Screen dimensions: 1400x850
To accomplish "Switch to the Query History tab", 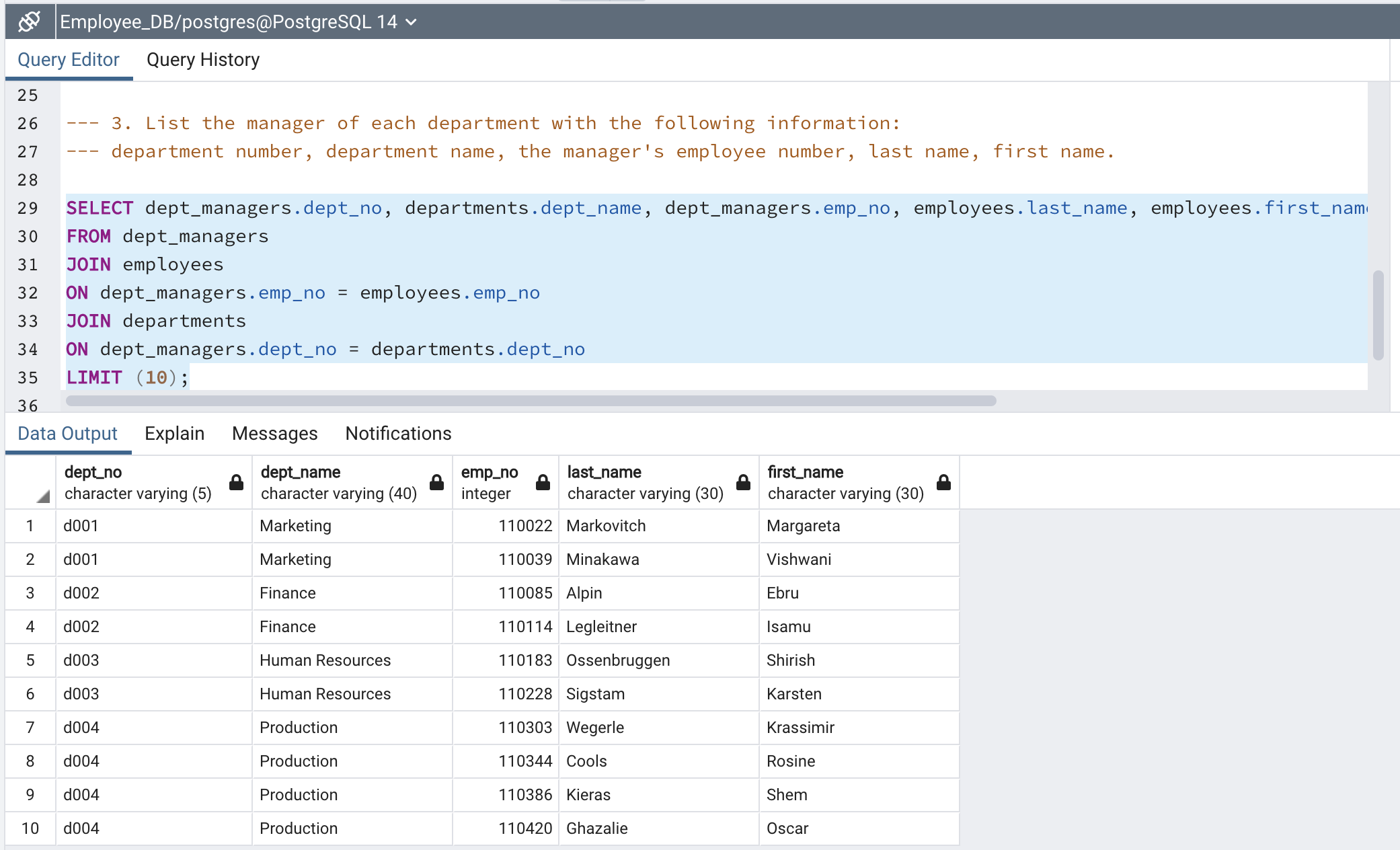I will pos(202,60).
